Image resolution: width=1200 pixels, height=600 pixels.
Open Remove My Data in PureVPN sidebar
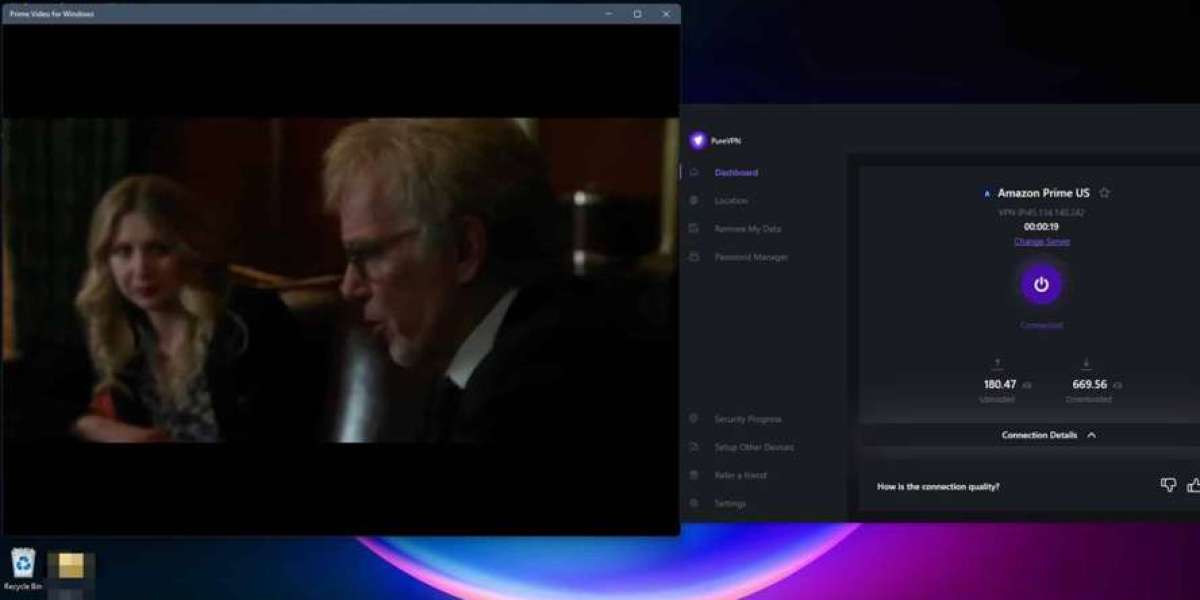tap(748, 229)
